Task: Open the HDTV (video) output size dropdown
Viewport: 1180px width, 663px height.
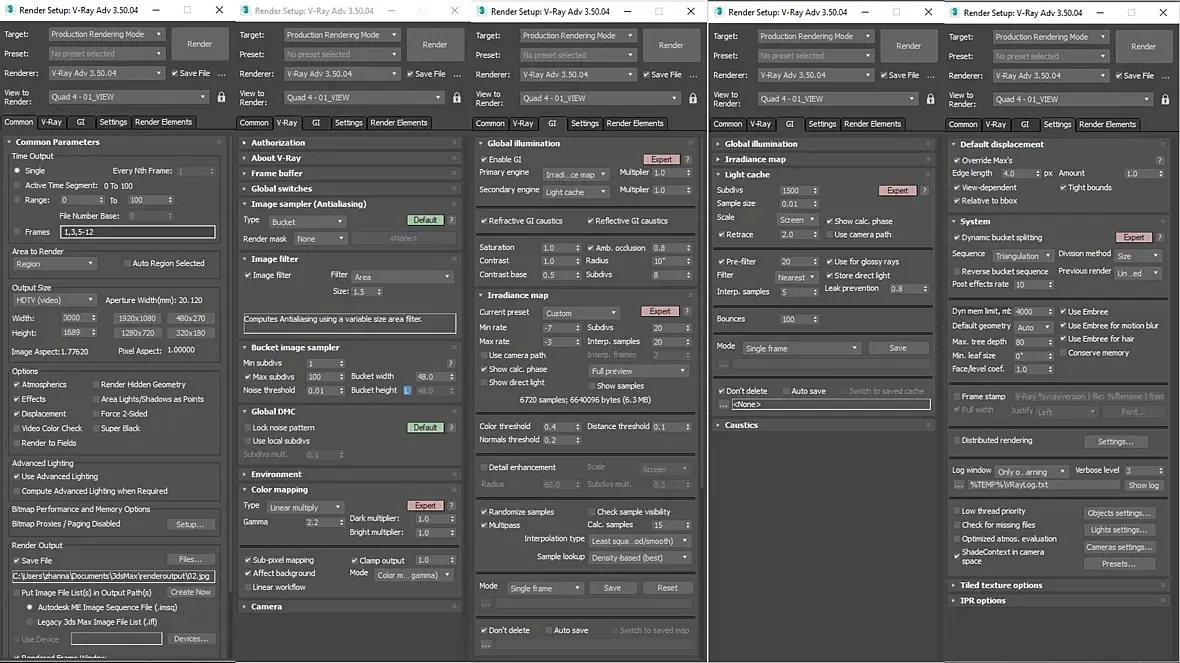Action: coord(54,300)
